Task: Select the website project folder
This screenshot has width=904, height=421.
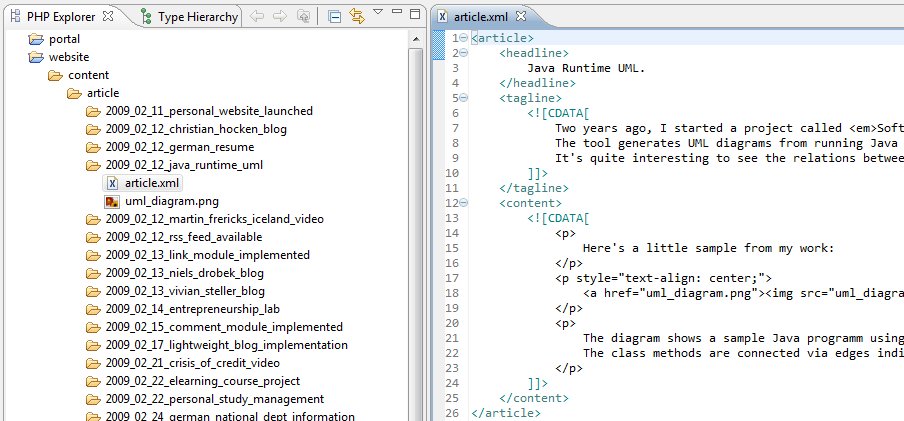Action: (x=69, y=57)
